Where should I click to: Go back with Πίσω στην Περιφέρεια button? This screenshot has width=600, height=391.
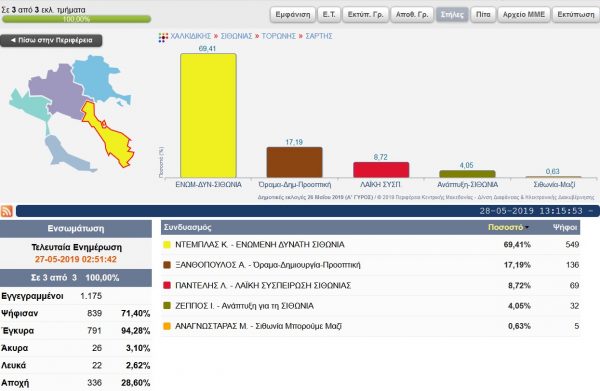(51, 40)
